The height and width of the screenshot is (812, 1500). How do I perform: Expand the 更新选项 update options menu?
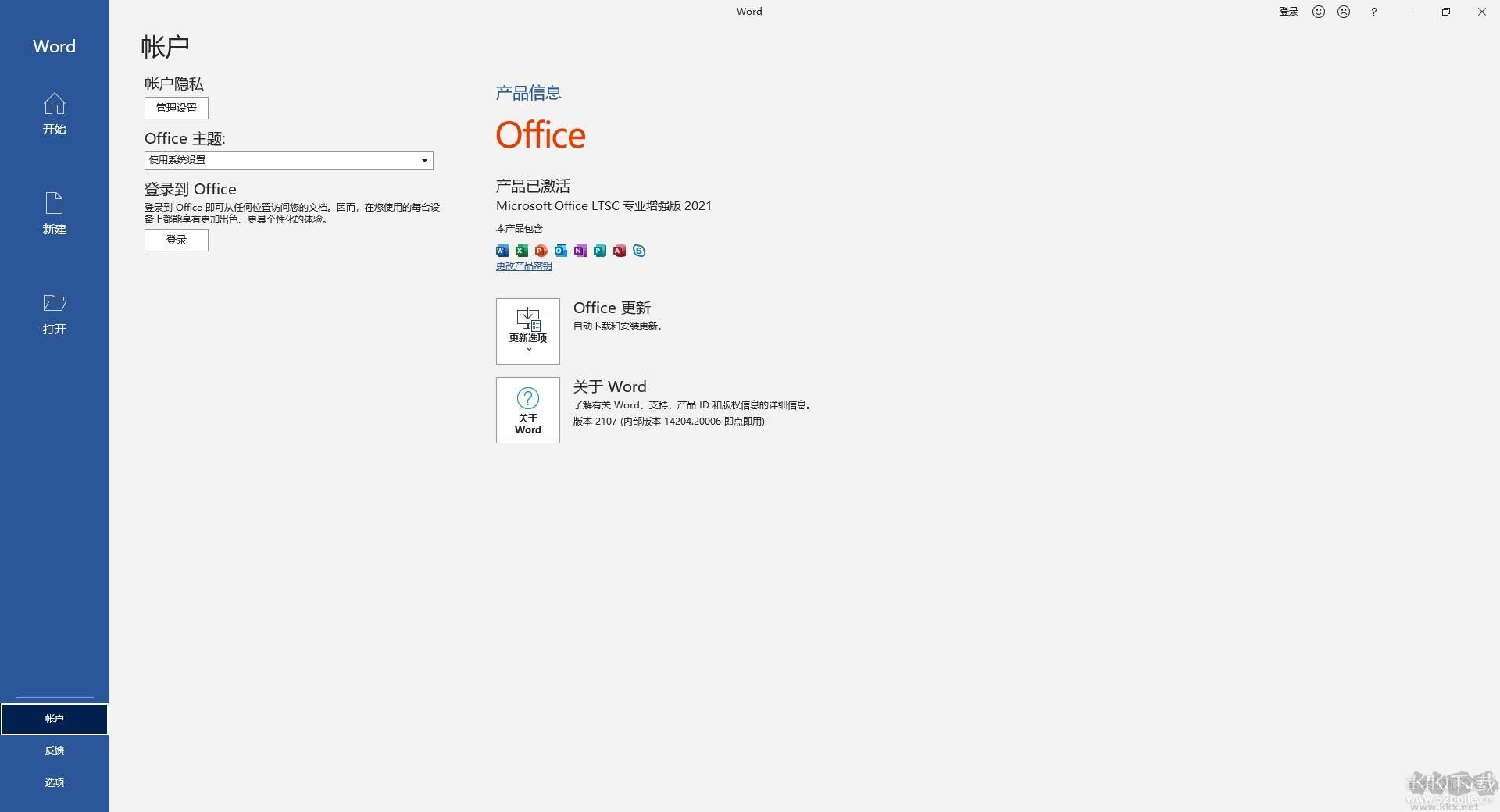pyautogui.click(x=527, y=331)
